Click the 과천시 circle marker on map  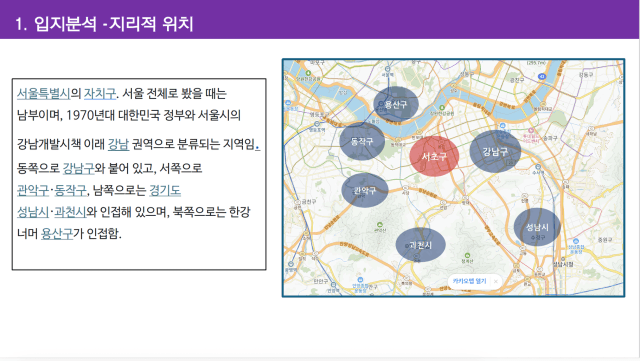point(420,245)
